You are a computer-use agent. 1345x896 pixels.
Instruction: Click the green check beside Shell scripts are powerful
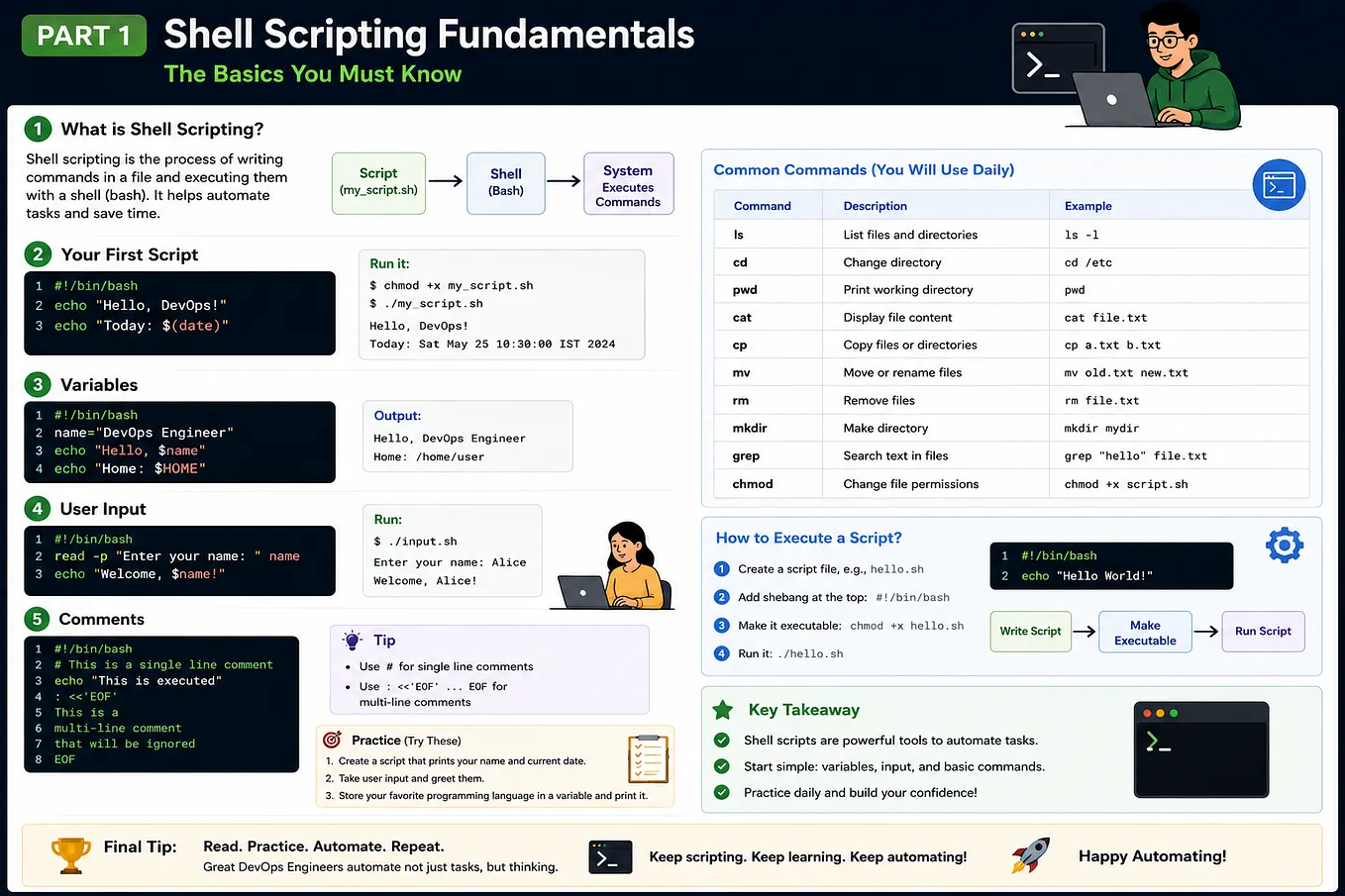tap(722, 741)
